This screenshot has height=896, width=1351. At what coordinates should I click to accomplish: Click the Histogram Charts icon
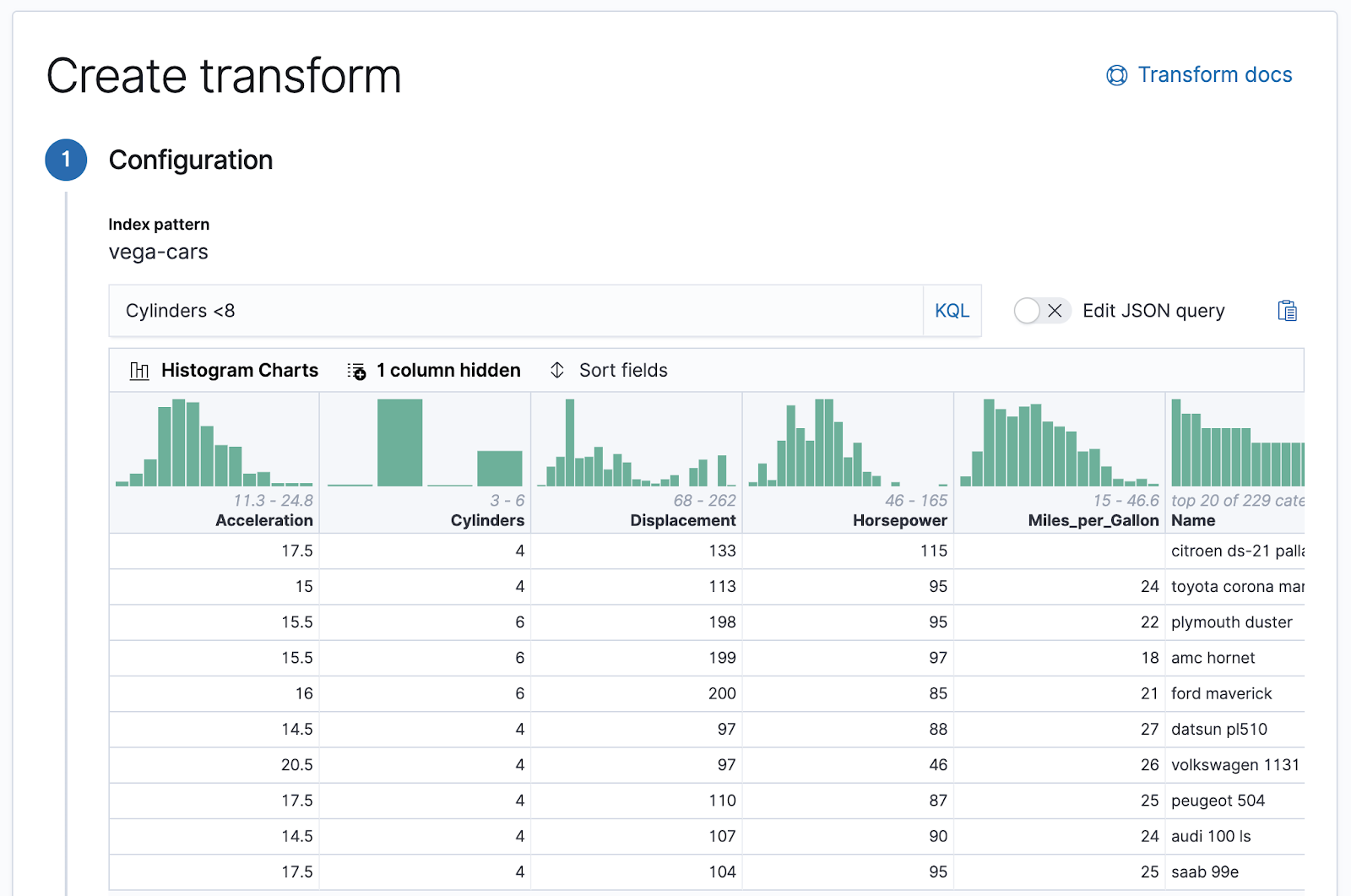click(x=138, y=369)
